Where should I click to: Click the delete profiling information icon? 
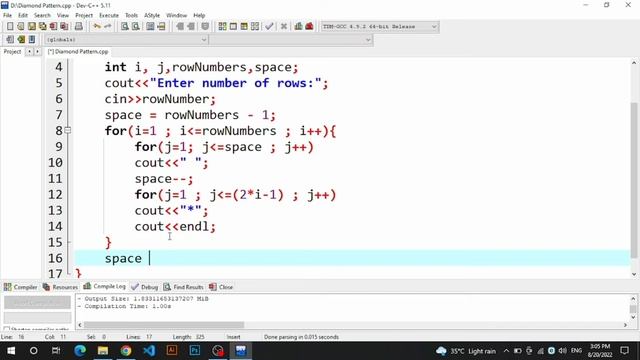coord(309,27)
